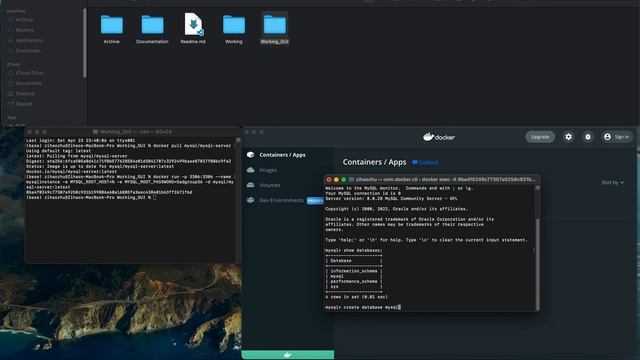Click the Finder sidebar scrollbar

click(x=84, y=43)
